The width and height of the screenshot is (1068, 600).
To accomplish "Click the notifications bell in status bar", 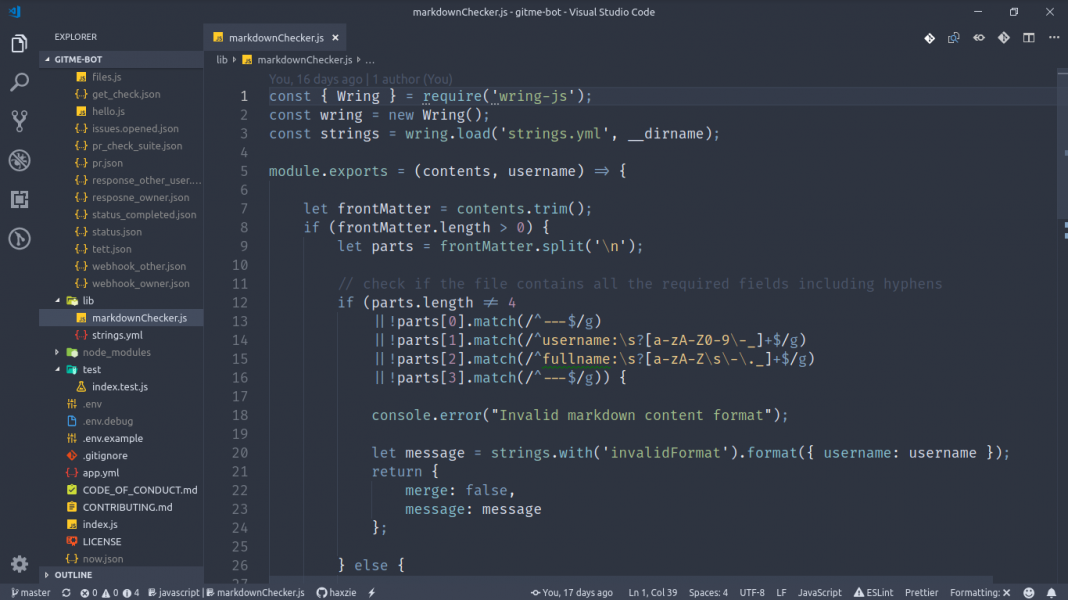I will pos(1051,592).
